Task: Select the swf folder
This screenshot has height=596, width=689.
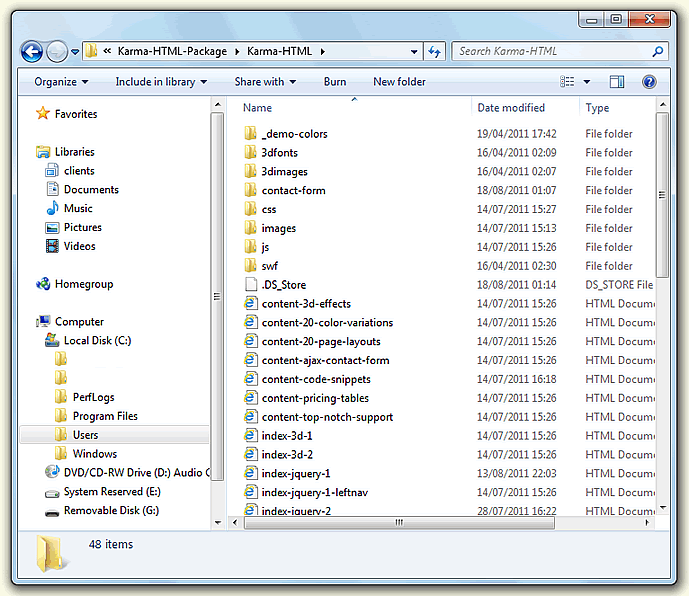Action: click(270, 266)
